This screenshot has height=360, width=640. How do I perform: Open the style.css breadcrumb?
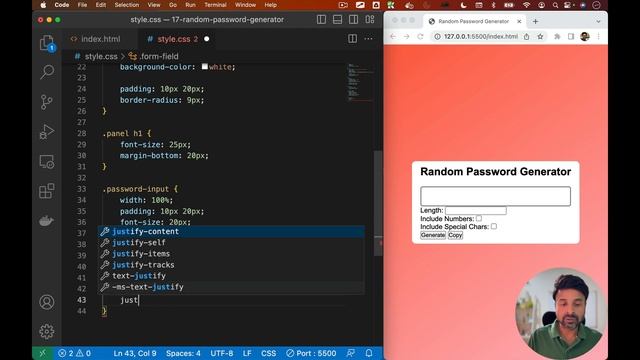click(96, 56)
